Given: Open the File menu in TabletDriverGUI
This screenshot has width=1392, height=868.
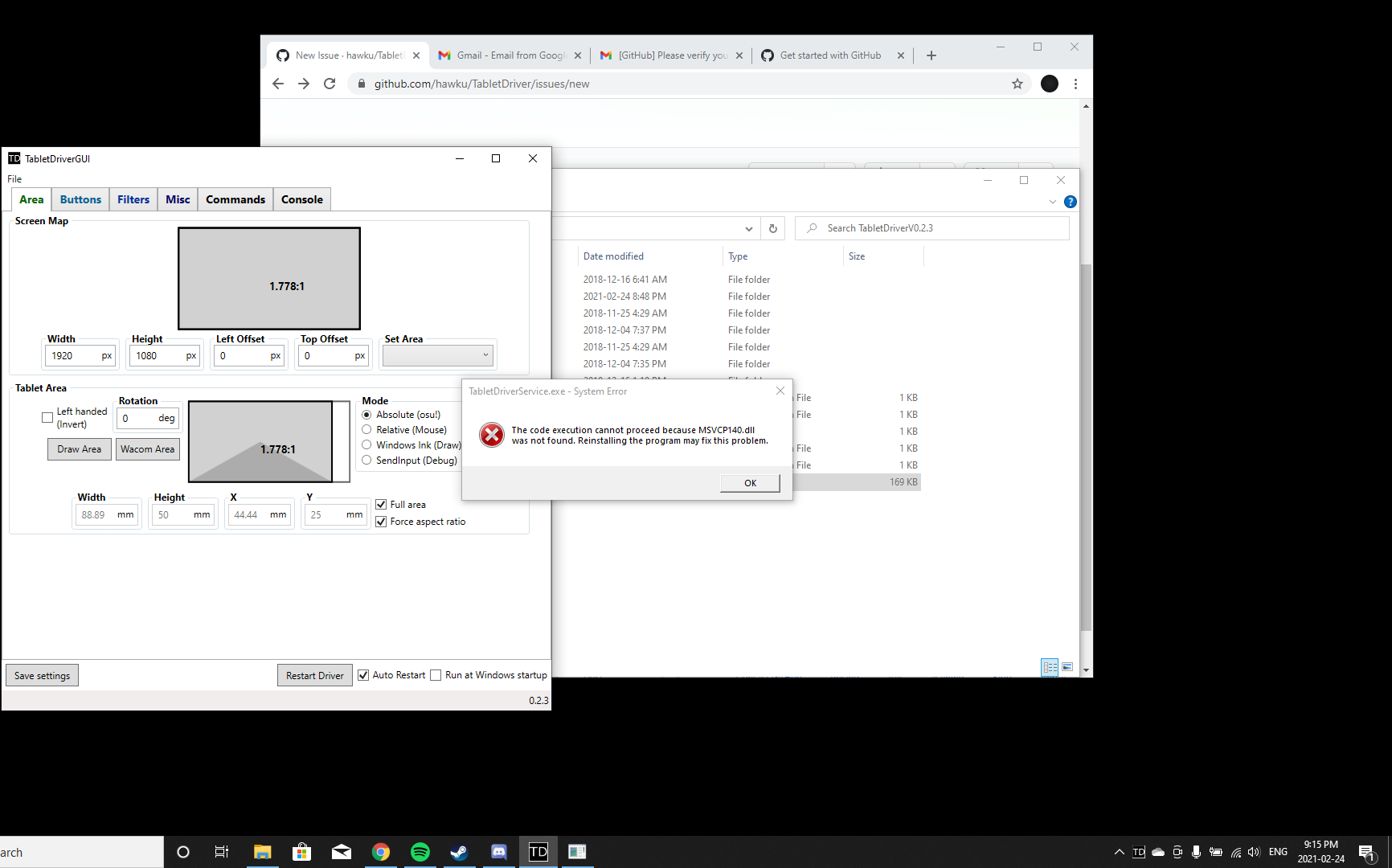Looking at the screenshot, I should pyautogui.click(x=14, y=178).
